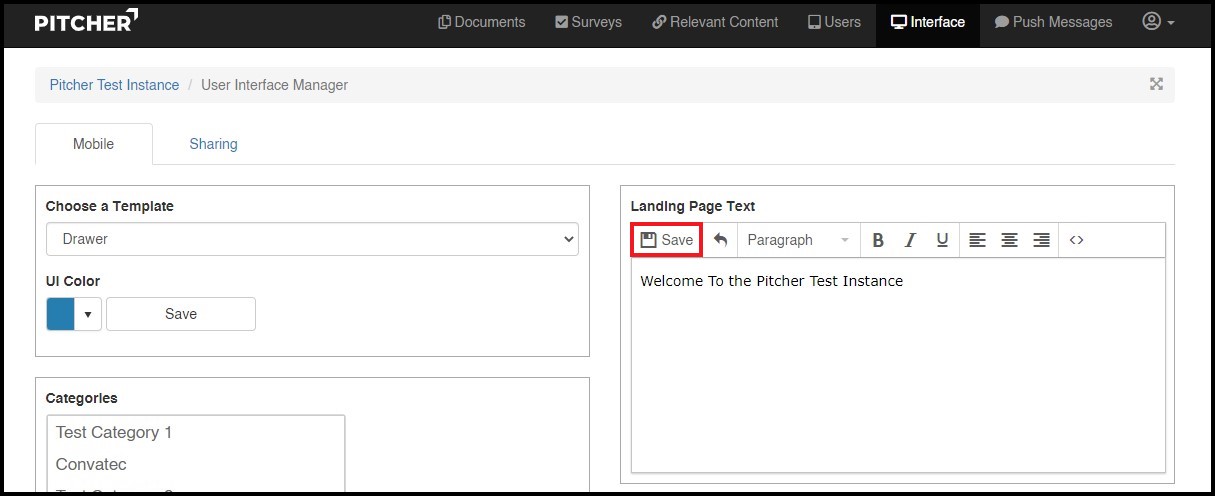Go to Push Messages section
Screen dimensions: 1215x496
(x=1052, y=22)
